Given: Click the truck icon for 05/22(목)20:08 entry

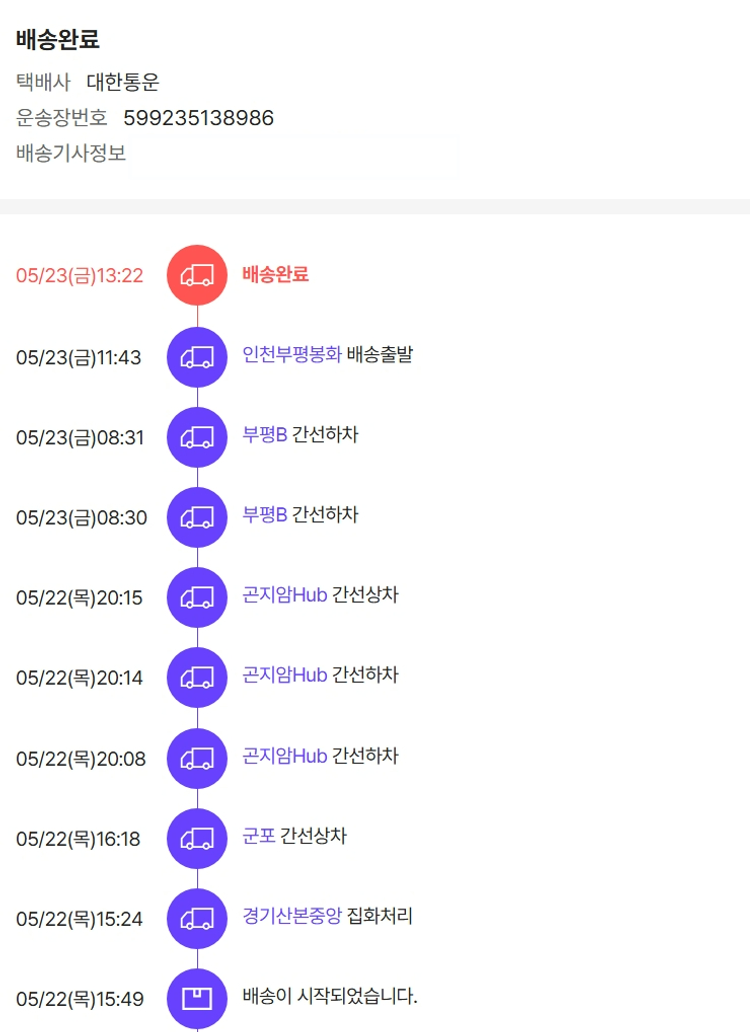Looking at the screenshot, I should (197, 758).
